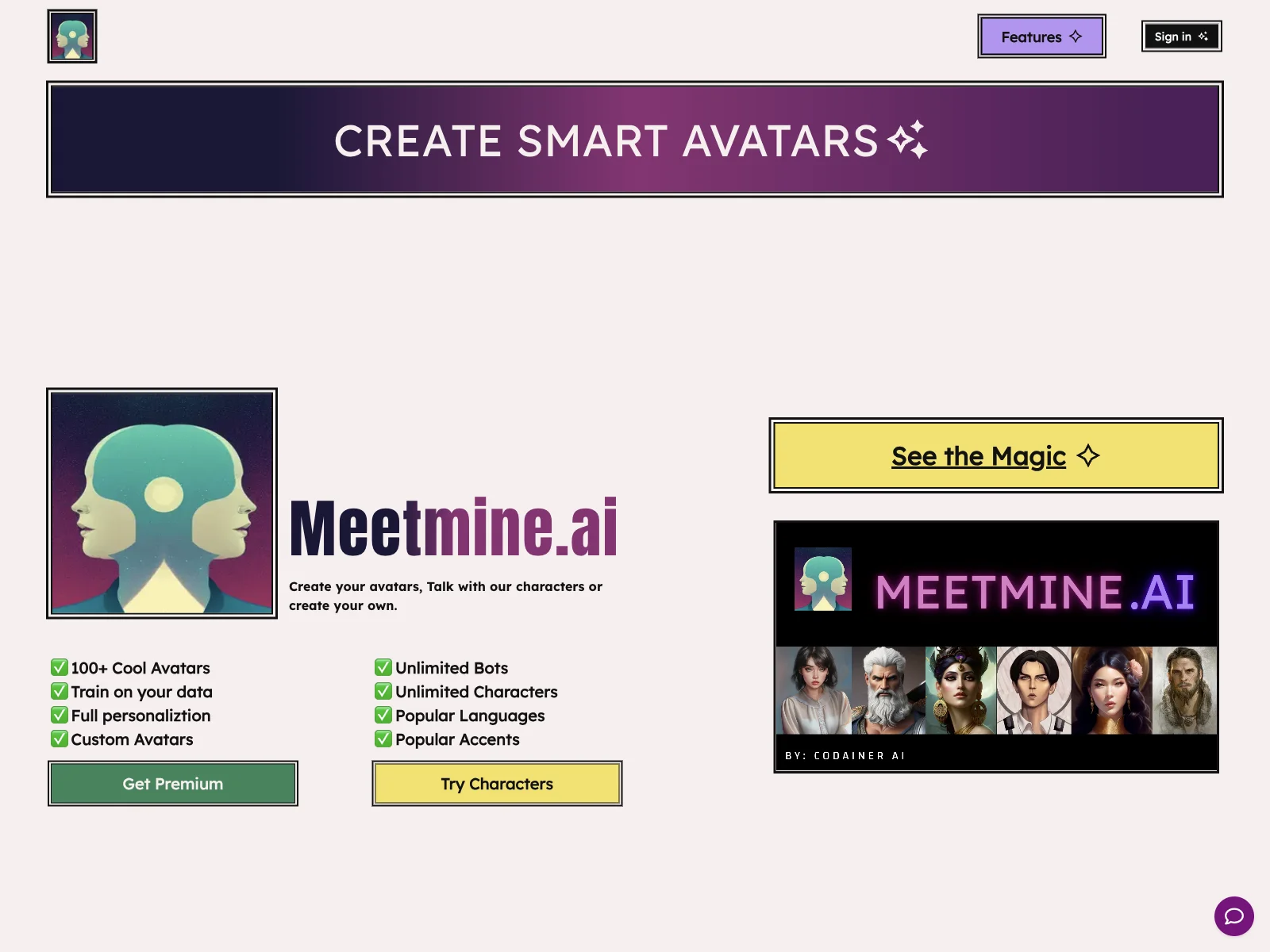The height and width of the screenshot is (952, 1270).
Task: Click the check mark beside 100+ Cool Avatars
Action: tap(60, 667)
